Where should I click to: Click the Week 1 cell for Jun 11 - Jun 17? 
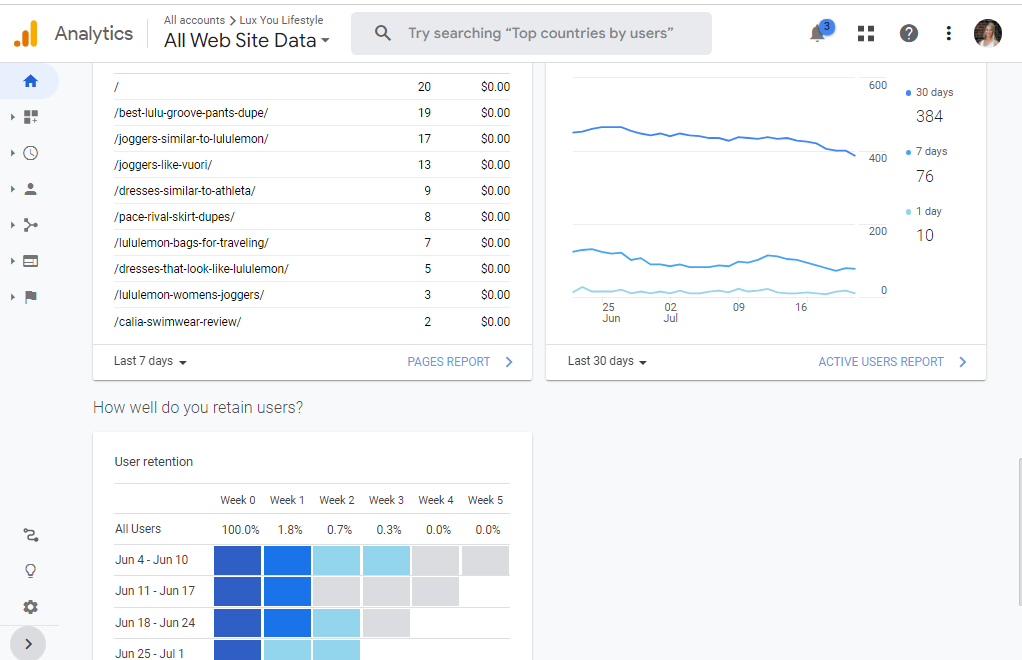pyautogui.click(x=287, y=591)
